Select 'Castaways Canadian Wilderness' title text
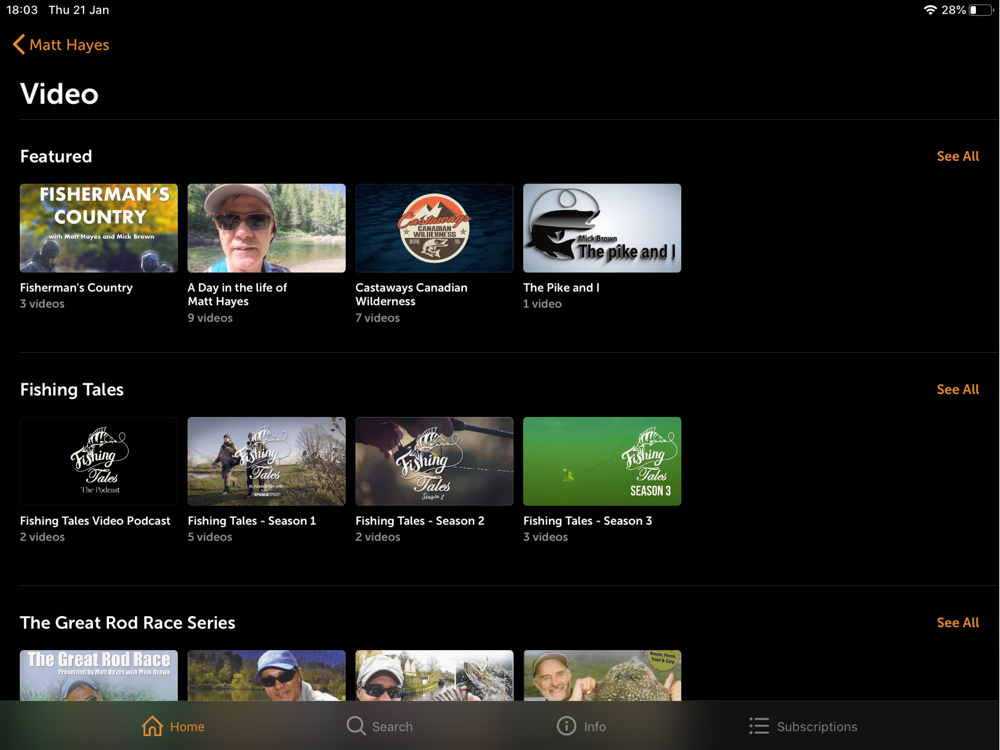 point(411,295)
